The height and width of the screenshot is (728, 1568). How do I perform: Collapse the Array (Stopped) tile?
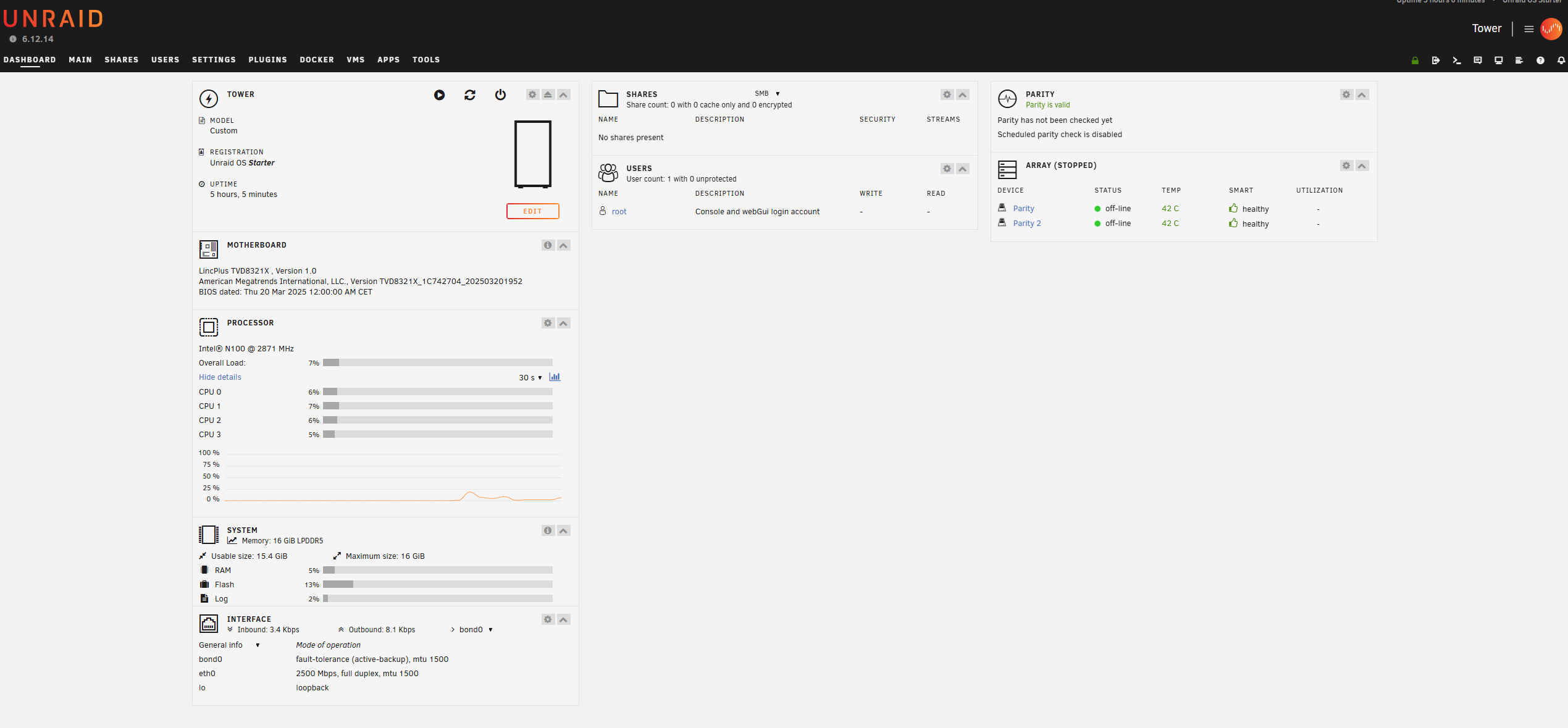(x=1362, y=165)
